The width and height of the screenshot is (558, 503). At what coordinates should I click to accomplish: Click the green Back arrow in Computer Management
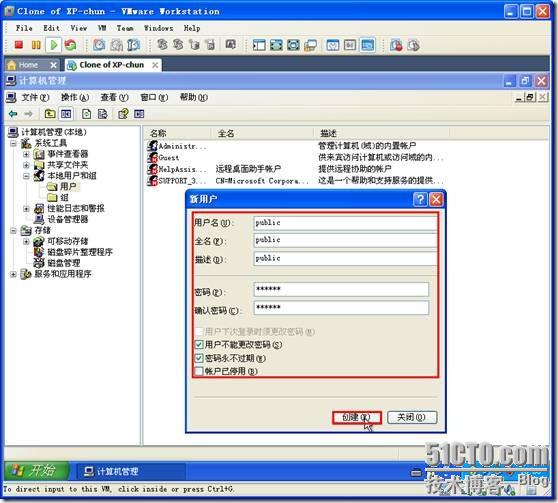[x=13, y=114]
